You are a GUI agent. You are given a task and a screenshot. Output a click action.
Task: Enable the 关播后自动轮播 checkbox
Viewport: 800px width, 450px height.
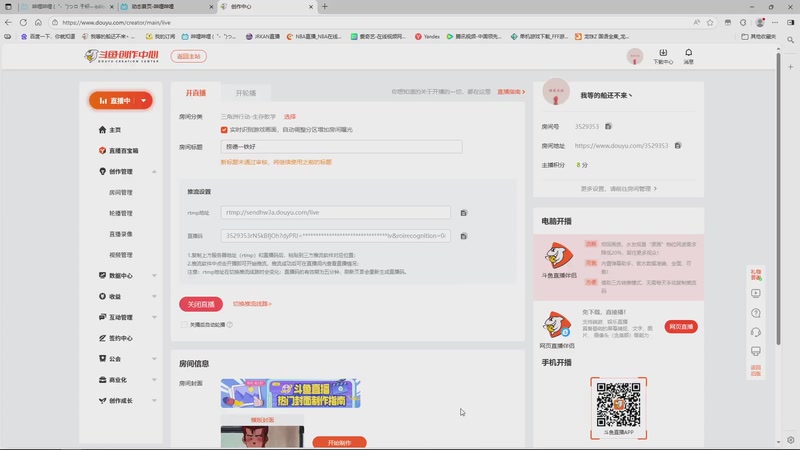click(x=184, y=324)
